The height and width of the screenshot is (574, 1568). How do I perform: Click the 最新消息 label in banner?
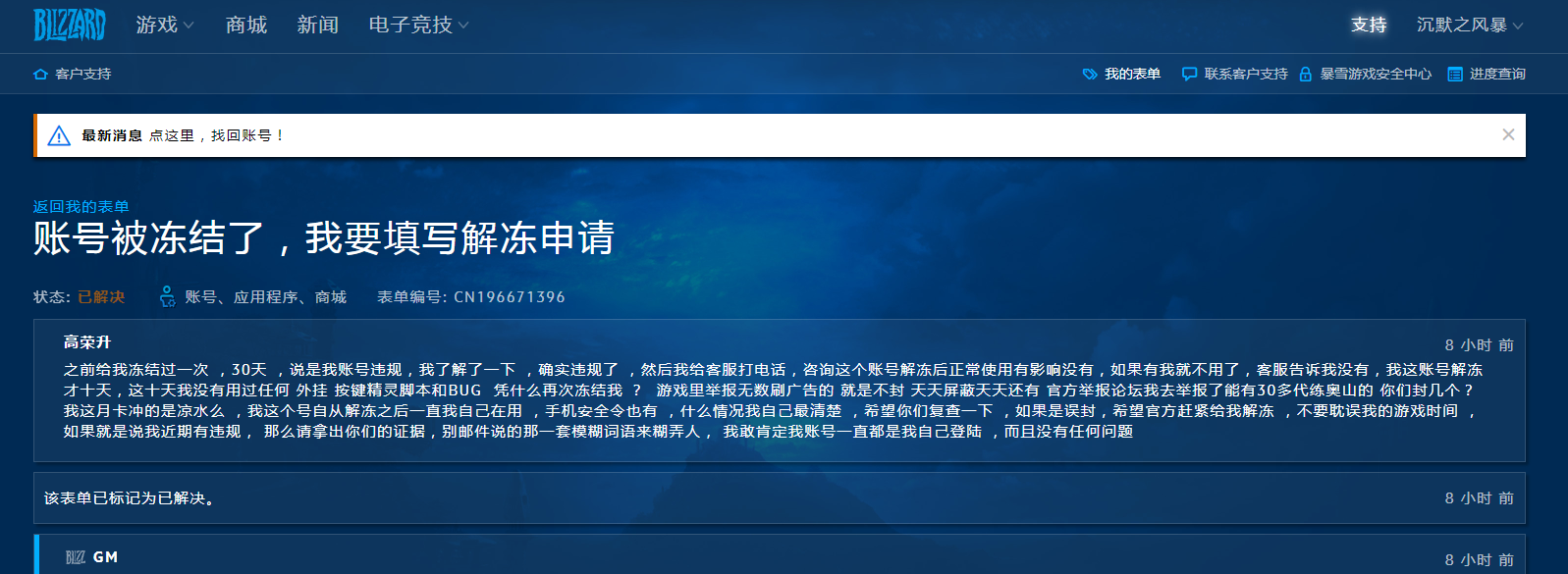pos(112,135)
